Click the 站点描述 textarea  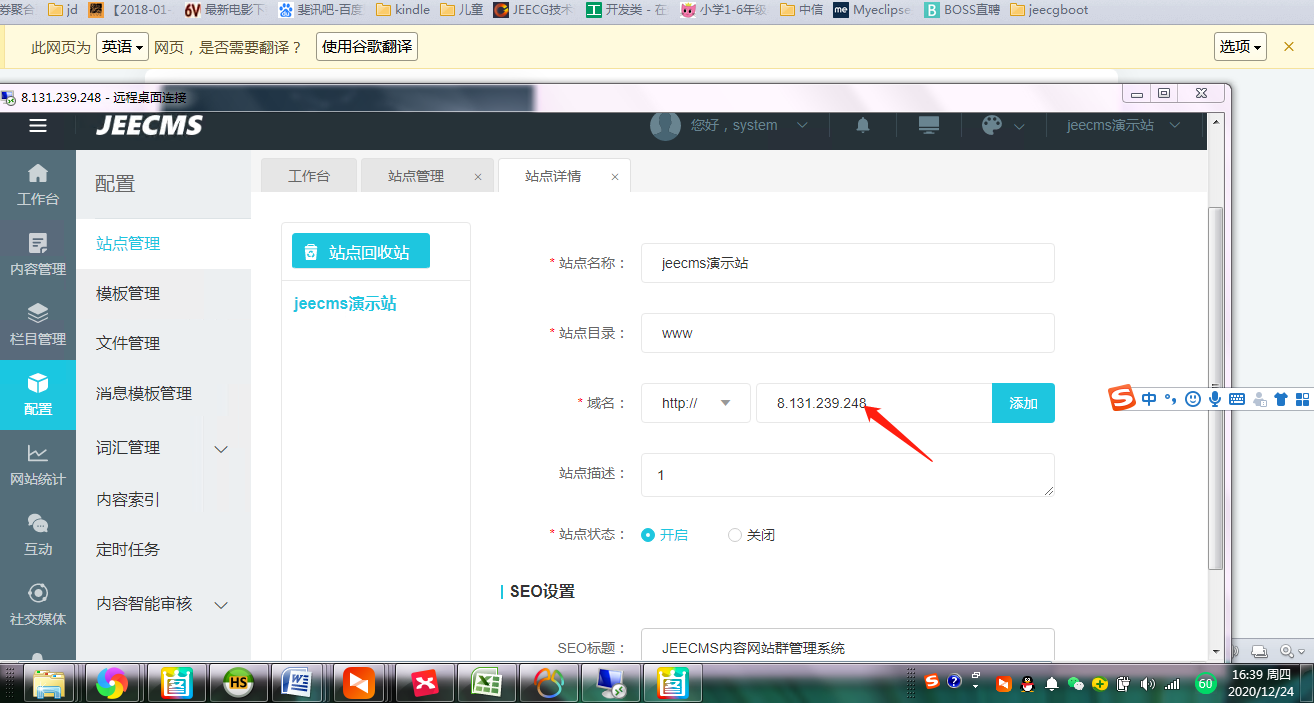pyautogui.click(x=848, y=475)
